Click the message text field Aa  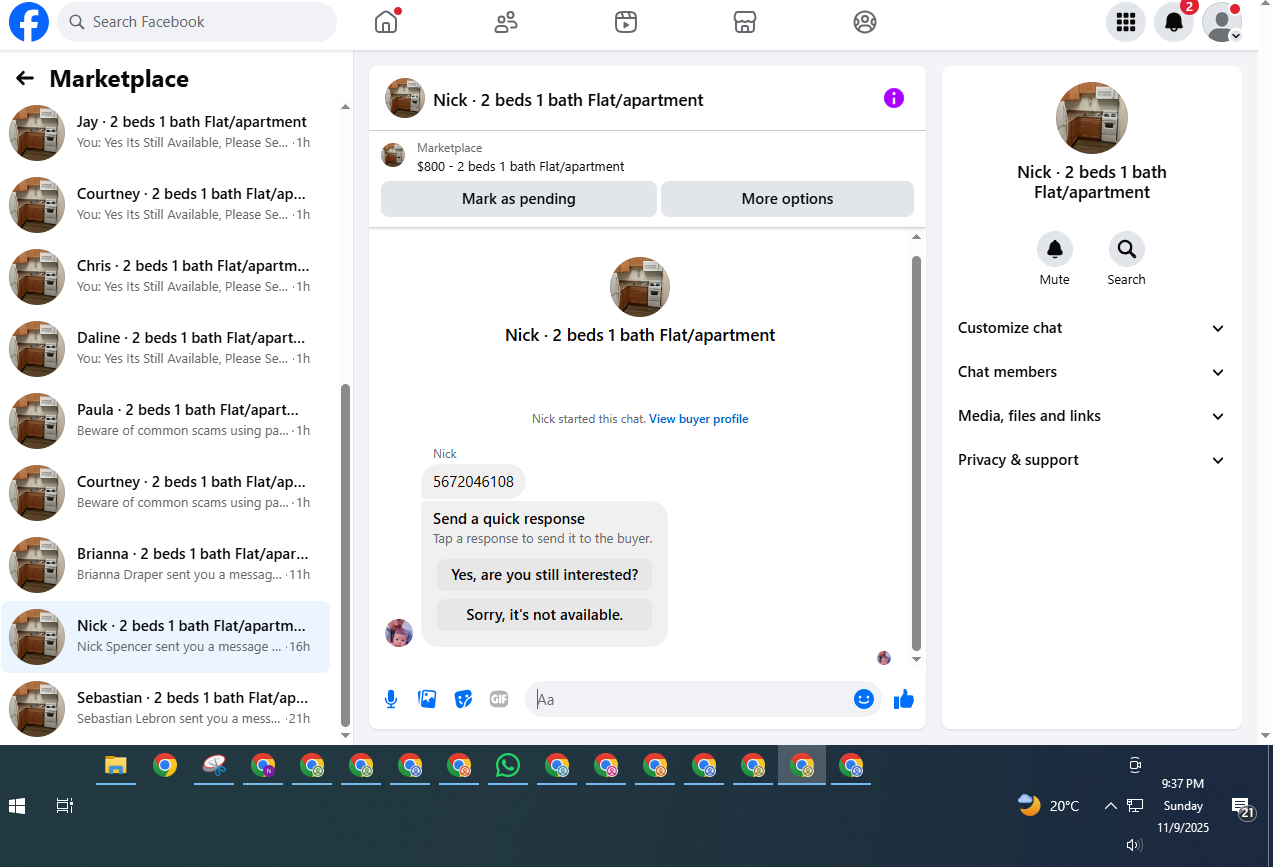tap(690, 699)
